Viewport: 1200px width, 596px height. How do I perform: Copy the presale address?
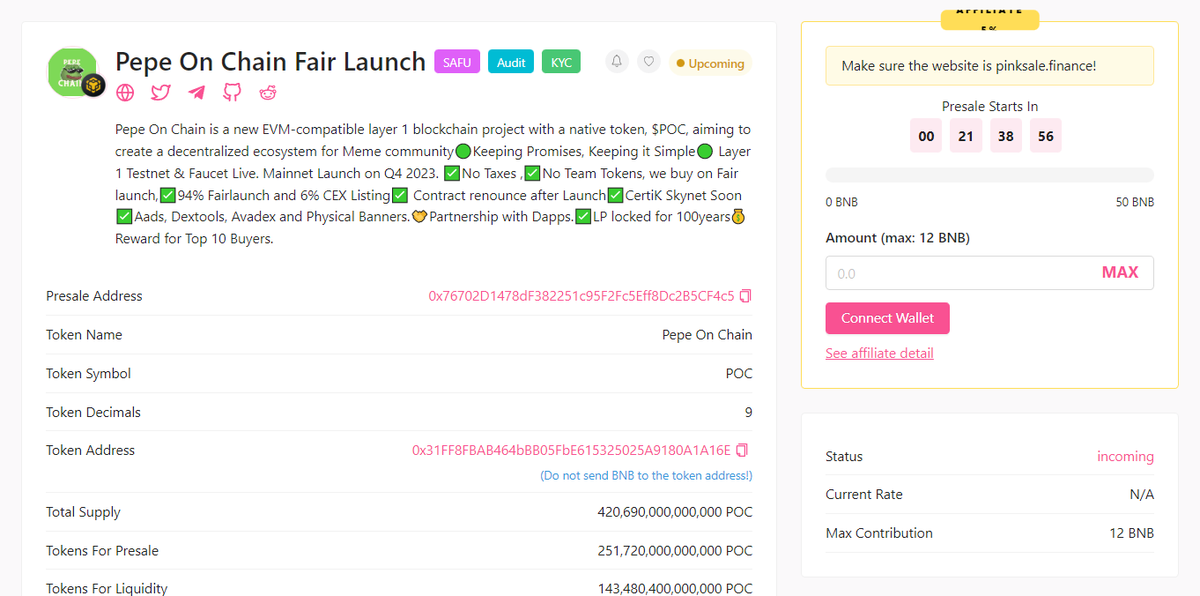pyautogui.click(x=746, y=296)
